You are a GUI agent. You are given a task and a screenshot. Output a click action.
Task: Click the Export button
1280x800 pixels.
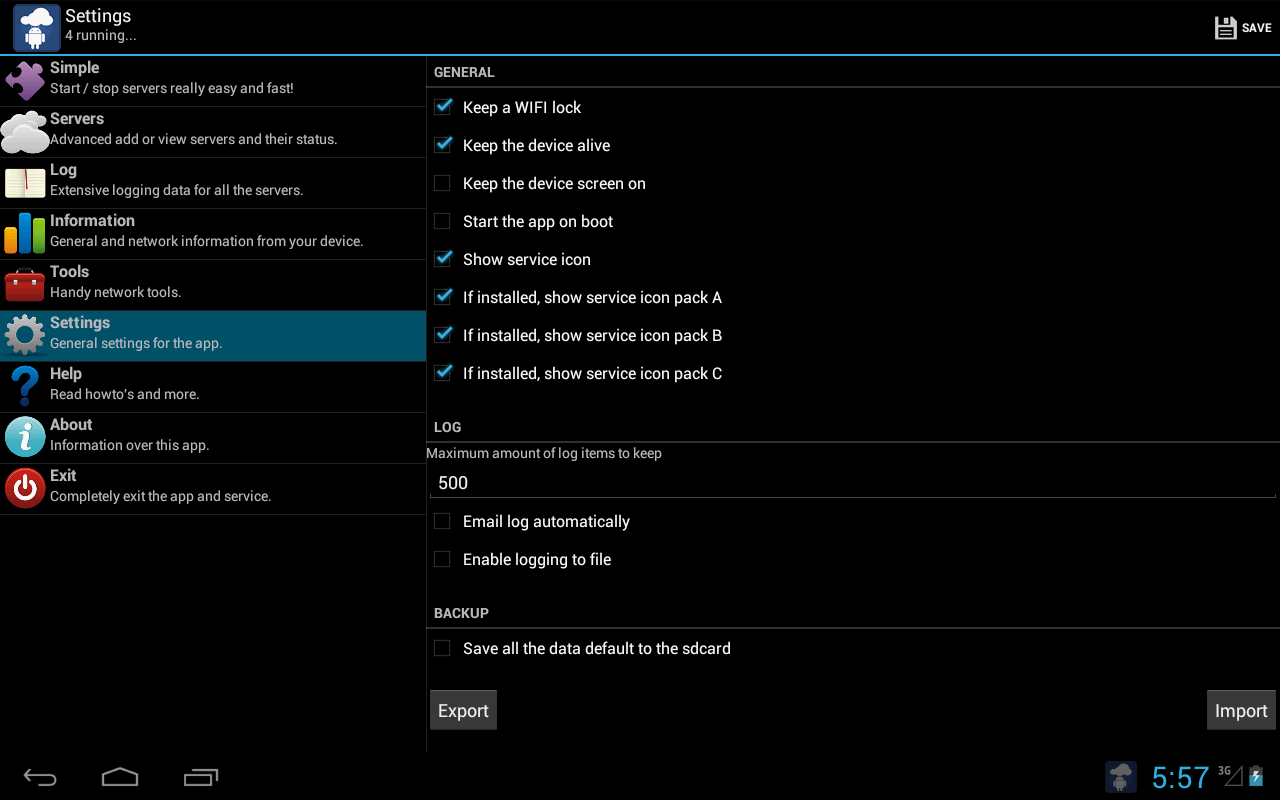[463, 710]
